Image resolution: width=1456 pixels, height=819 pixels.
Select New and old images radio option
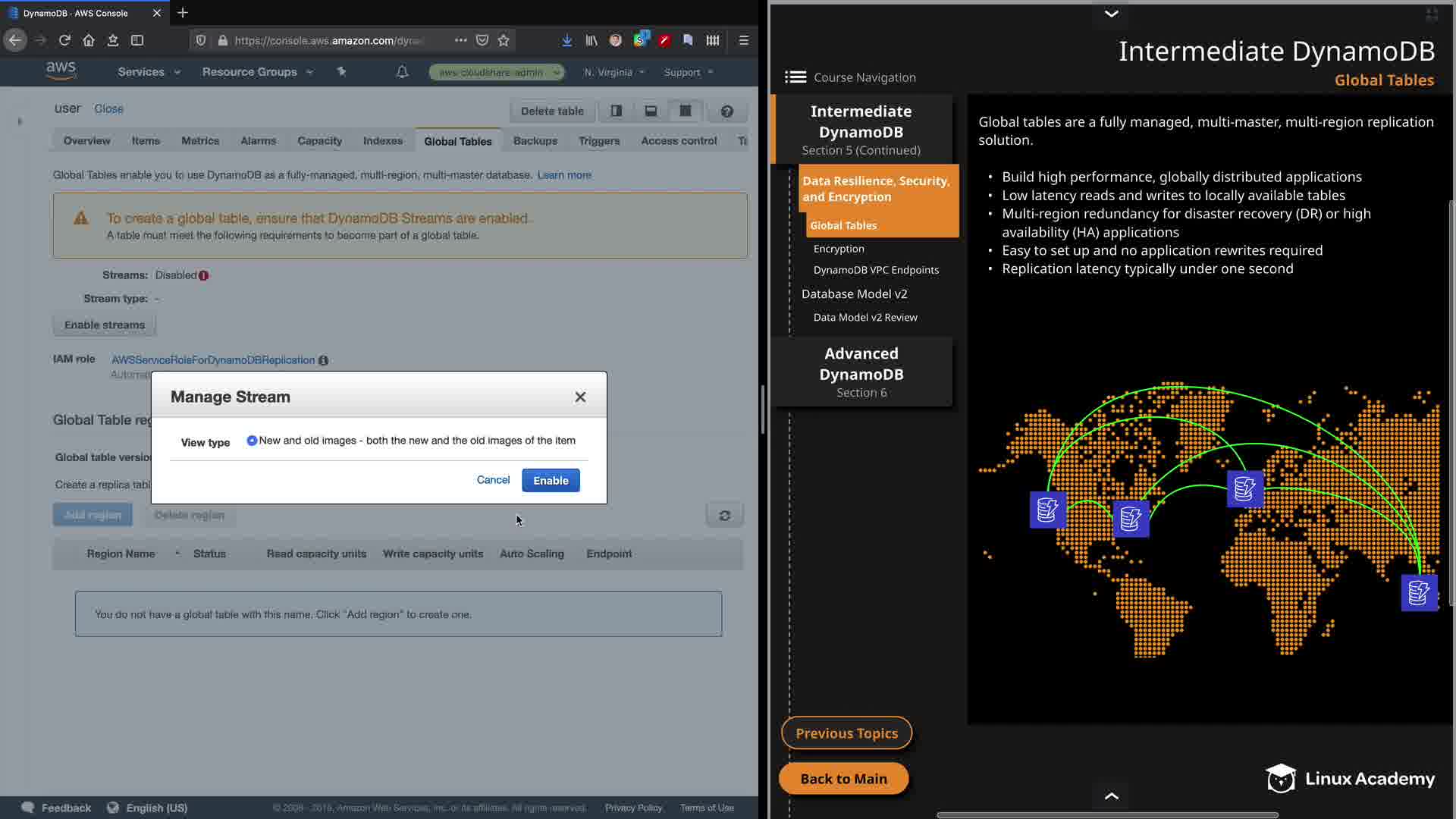tap(252, 441)
